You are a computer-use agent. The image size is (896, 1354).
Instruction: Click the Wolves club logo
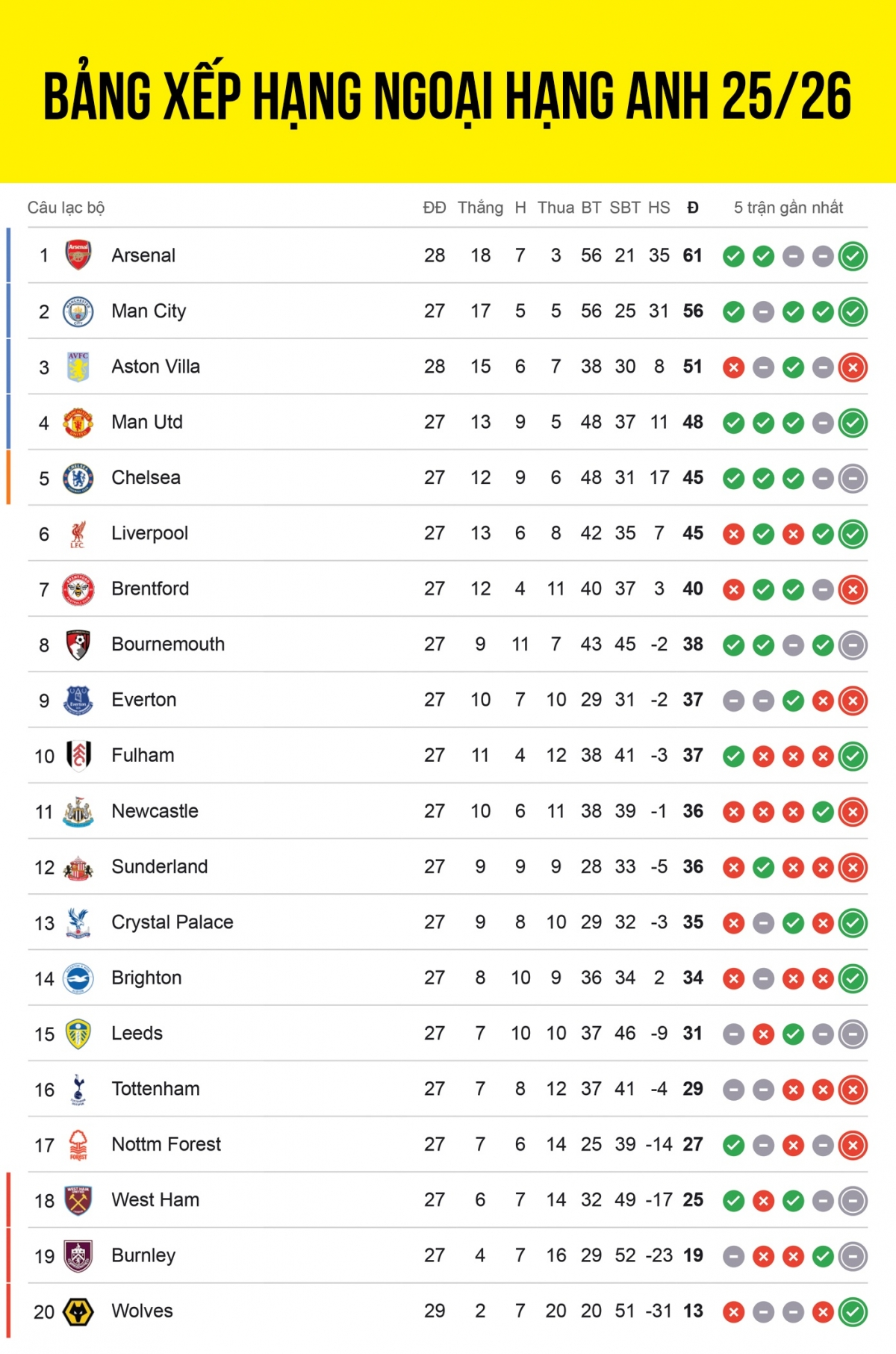point(78,1311)
